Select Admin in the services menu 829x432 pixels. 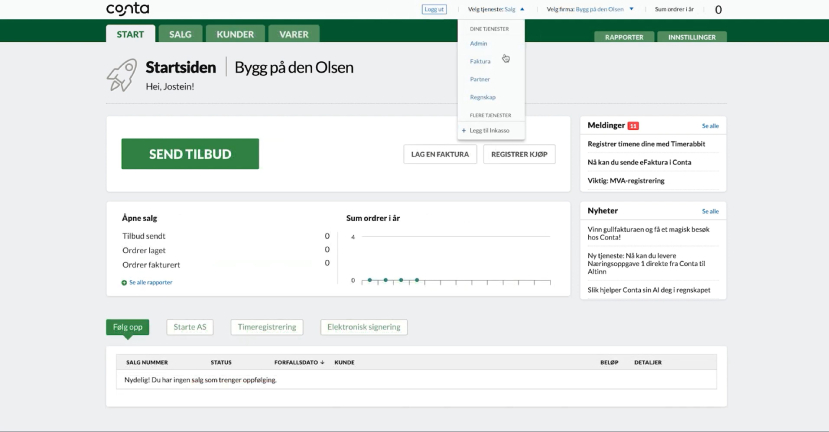point(478,44)
